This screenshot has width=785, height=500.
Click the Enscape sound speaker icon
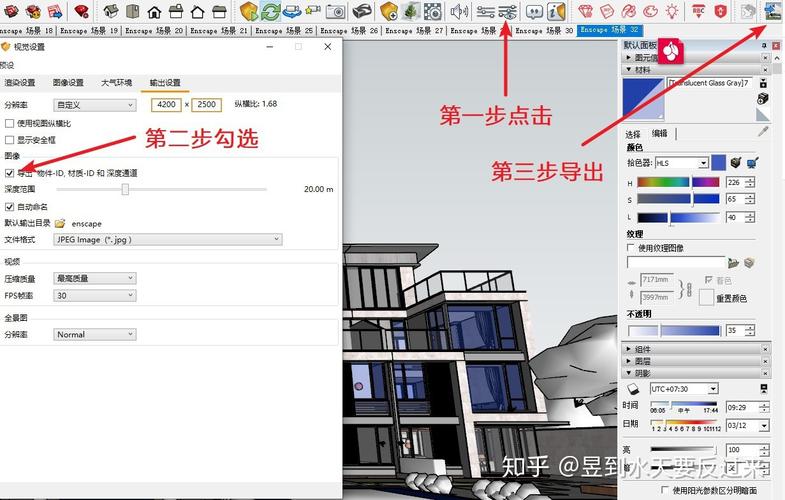[x=459, y=11]
